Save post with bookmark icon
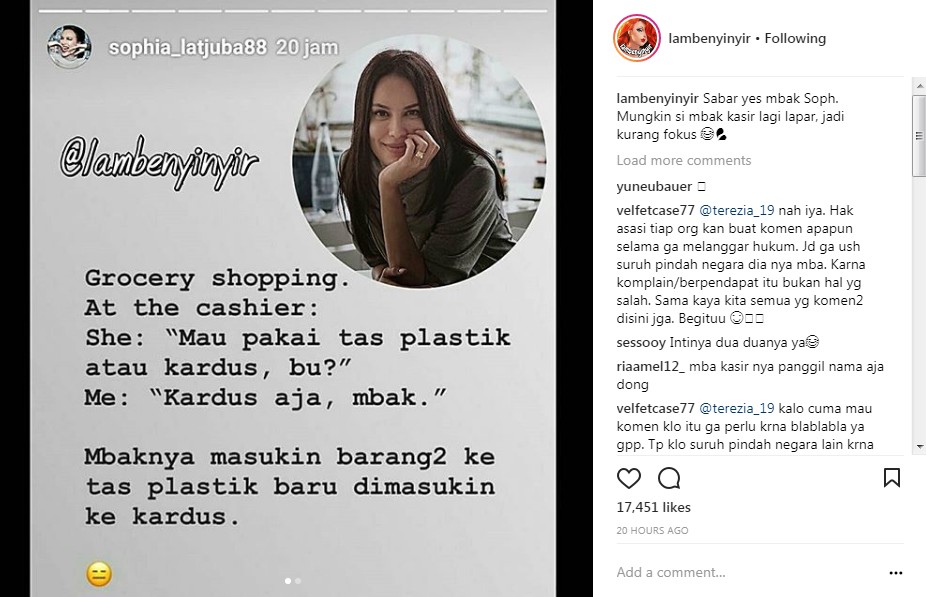Viewport: 926px width, 597px height. point(892,477)
